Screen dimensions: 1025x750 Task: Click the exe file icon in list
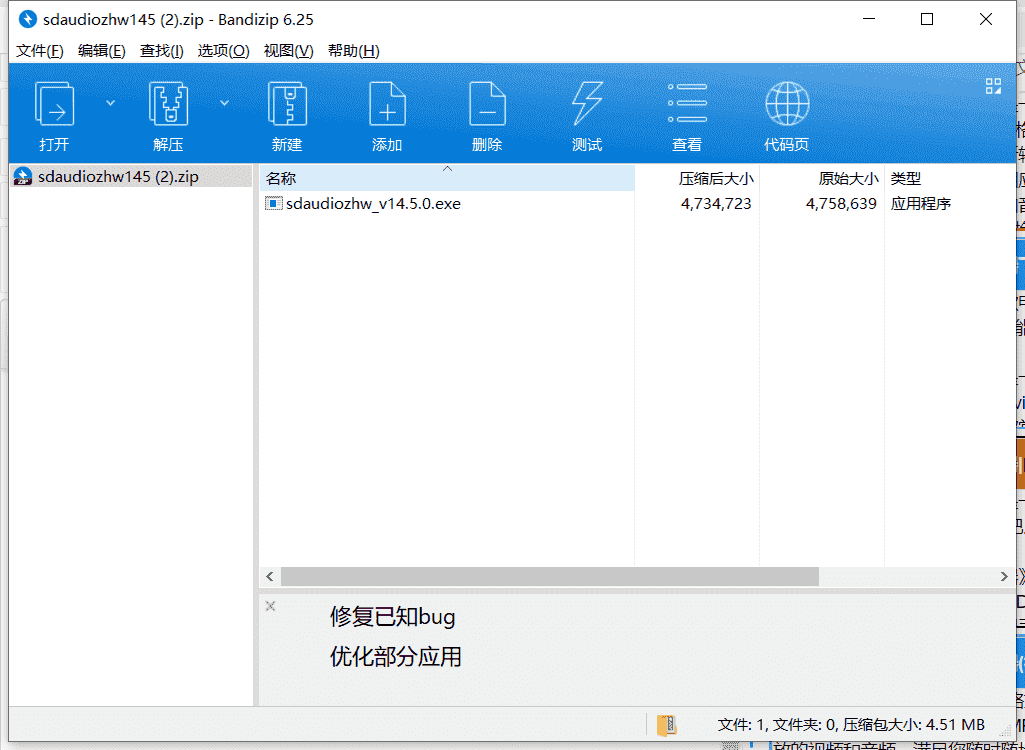click(x=273, y=204)
